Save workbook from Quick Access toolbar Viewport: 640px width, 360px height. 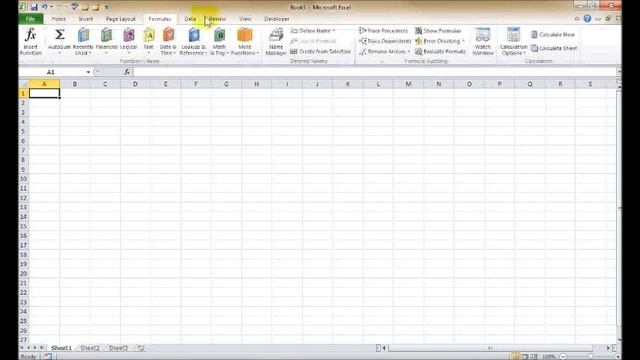[x=34, y=7]
